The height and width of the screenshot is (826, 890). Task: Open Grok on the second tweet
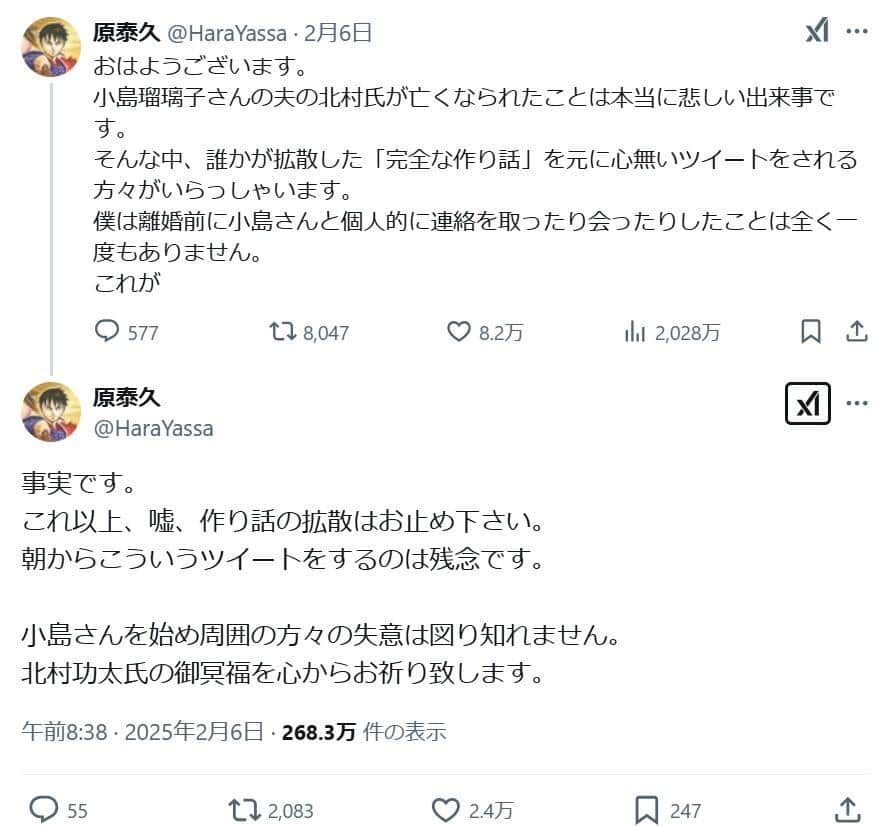(x=808, y=403)
